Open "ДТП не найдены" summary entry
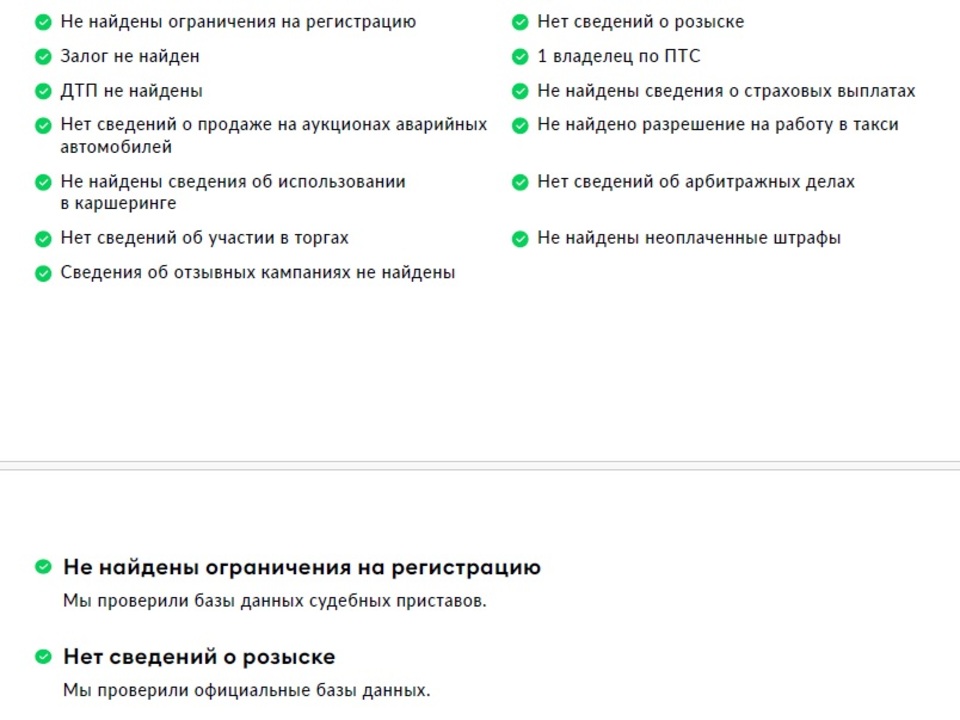Image resolution: width=960 pixels, height=720 pixels. pyautogui.click(x=131, y=91)
